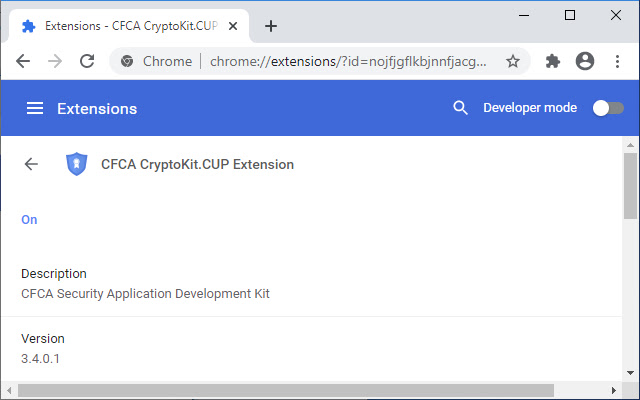Minimize the Chrome window
This screenshot has width=640, height=400.
(524, 16)
